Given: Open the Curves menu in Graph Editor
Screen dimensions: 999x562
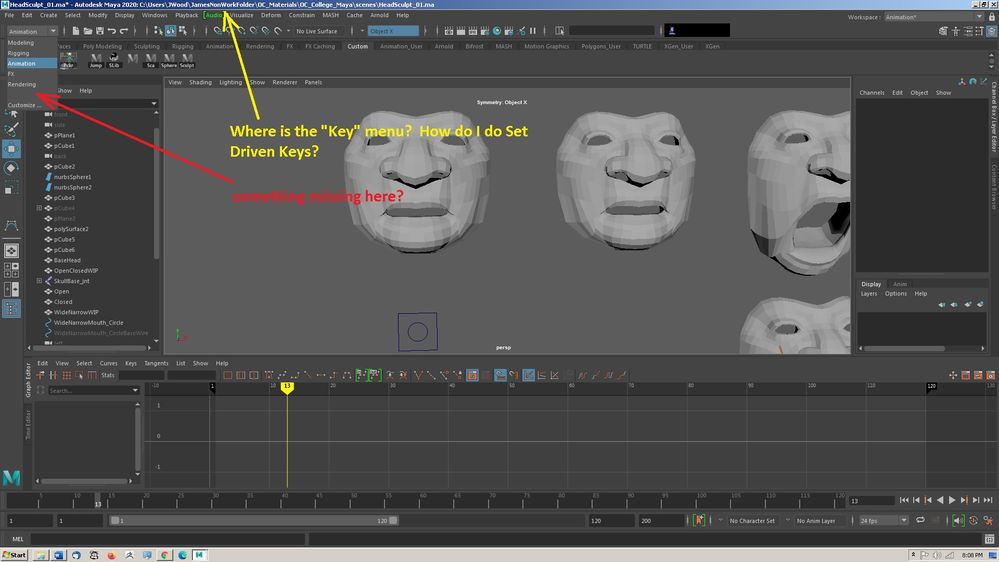Looking at the screenshot, I should [108, 363].
